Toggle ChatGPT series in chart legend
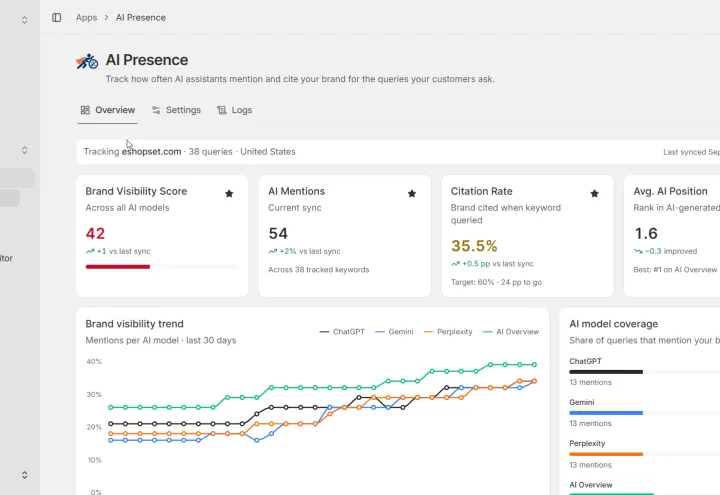 tap(342, 332)
